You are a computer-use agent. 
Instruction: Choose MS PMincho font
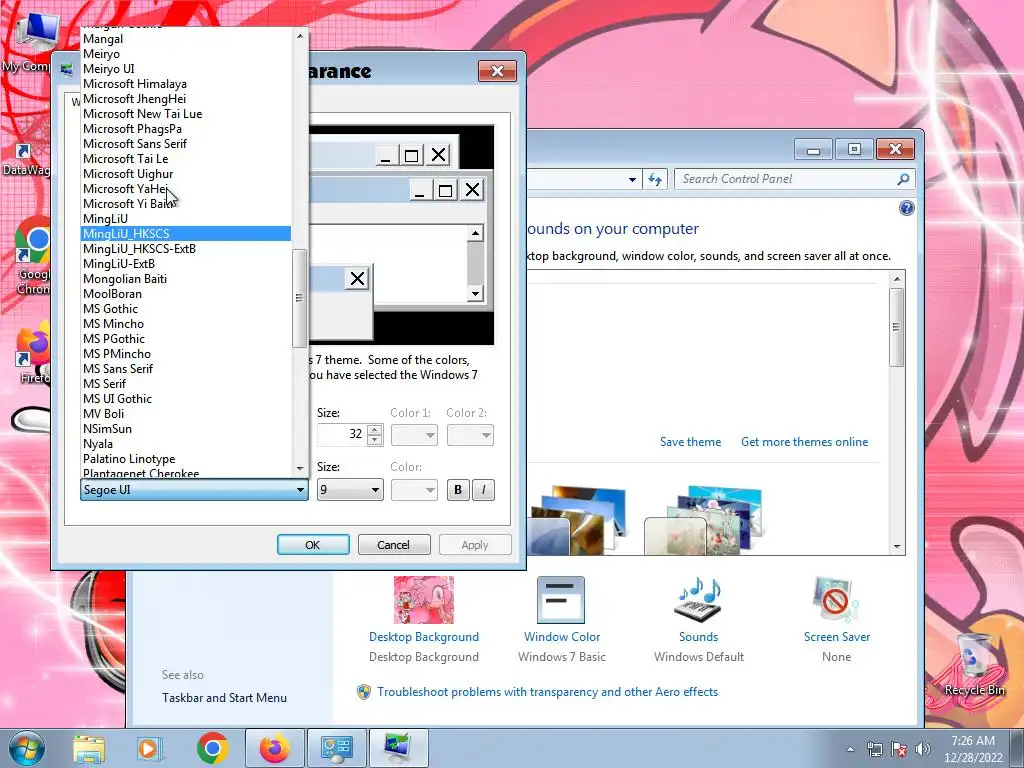(x=186, y=354)
